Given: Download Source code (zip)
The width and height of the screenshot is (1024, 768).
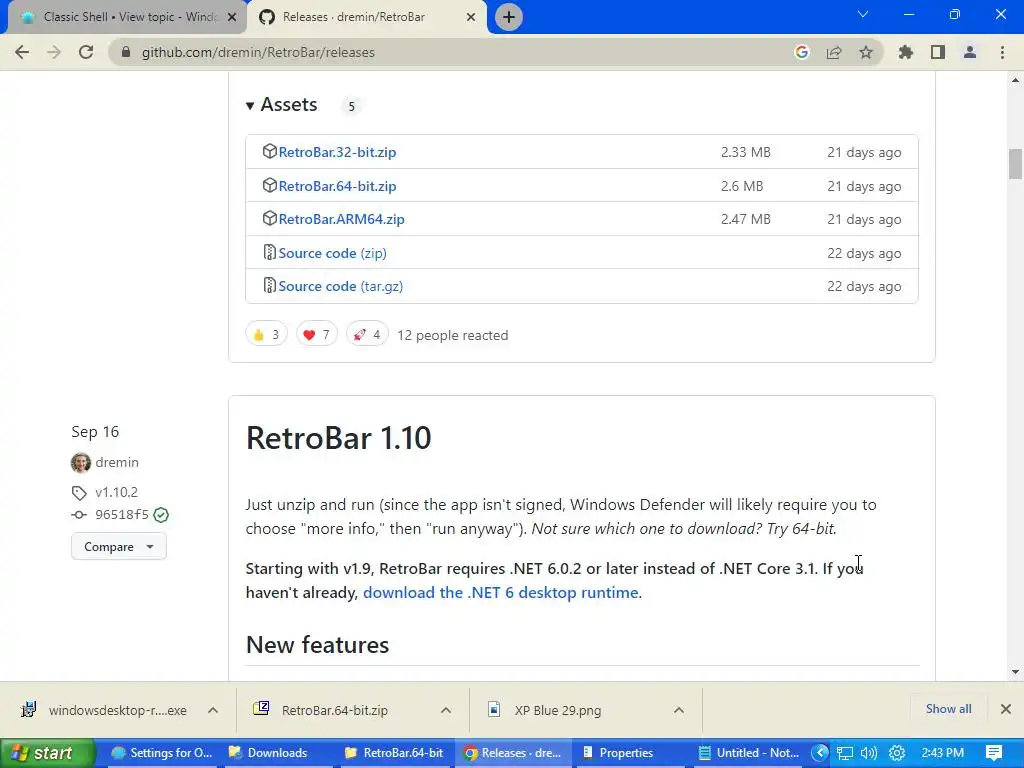Looking at the screenshot, I should [x=332, y=253].
